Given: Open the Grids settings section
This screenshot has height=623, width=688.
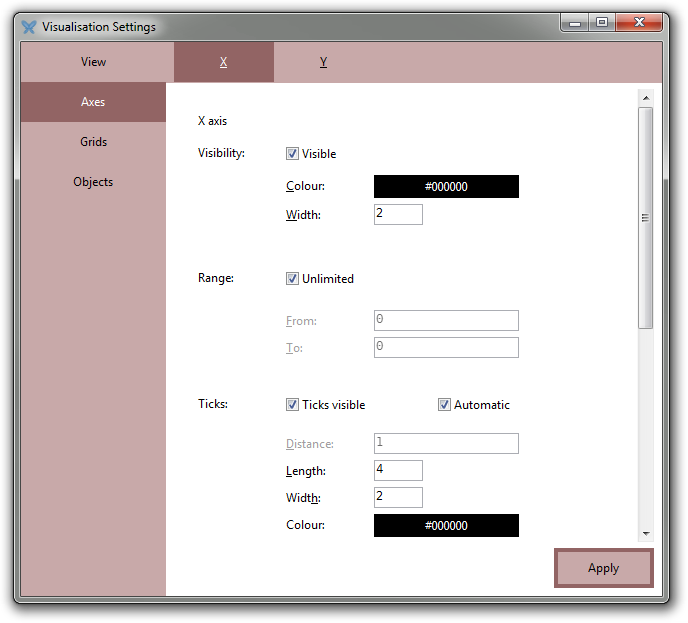Looking at the screenshot, I should click(x=93, y=142).
